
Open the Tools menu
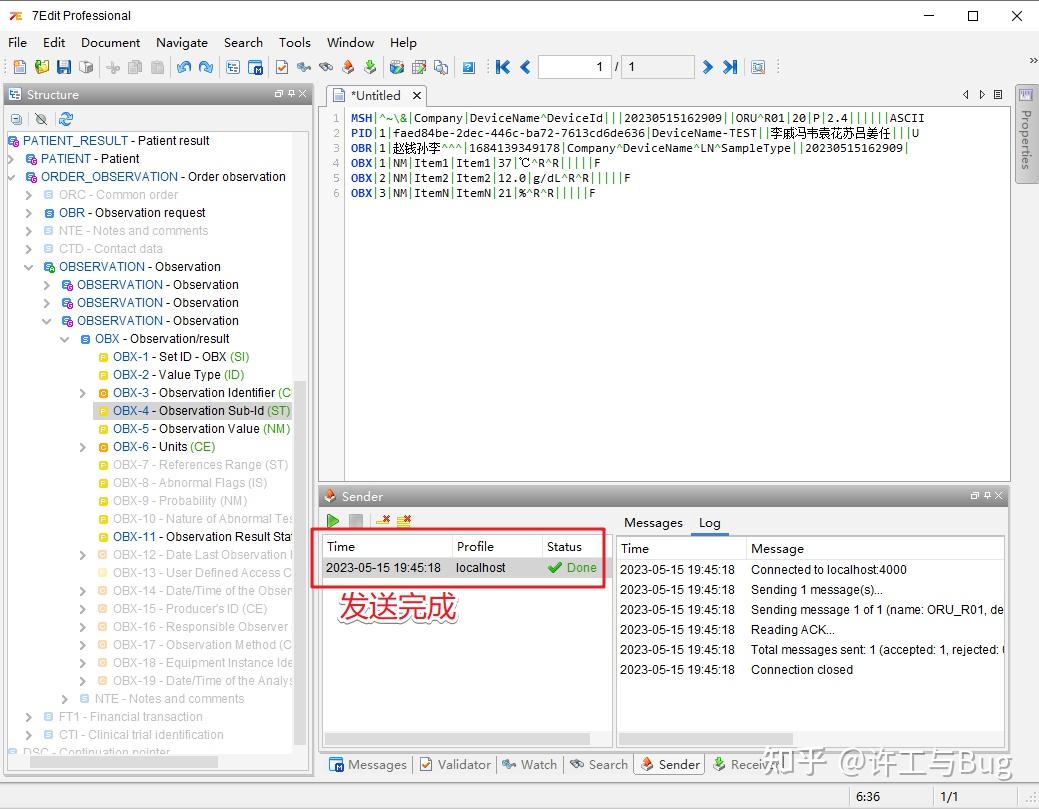(x=294, y=42)
